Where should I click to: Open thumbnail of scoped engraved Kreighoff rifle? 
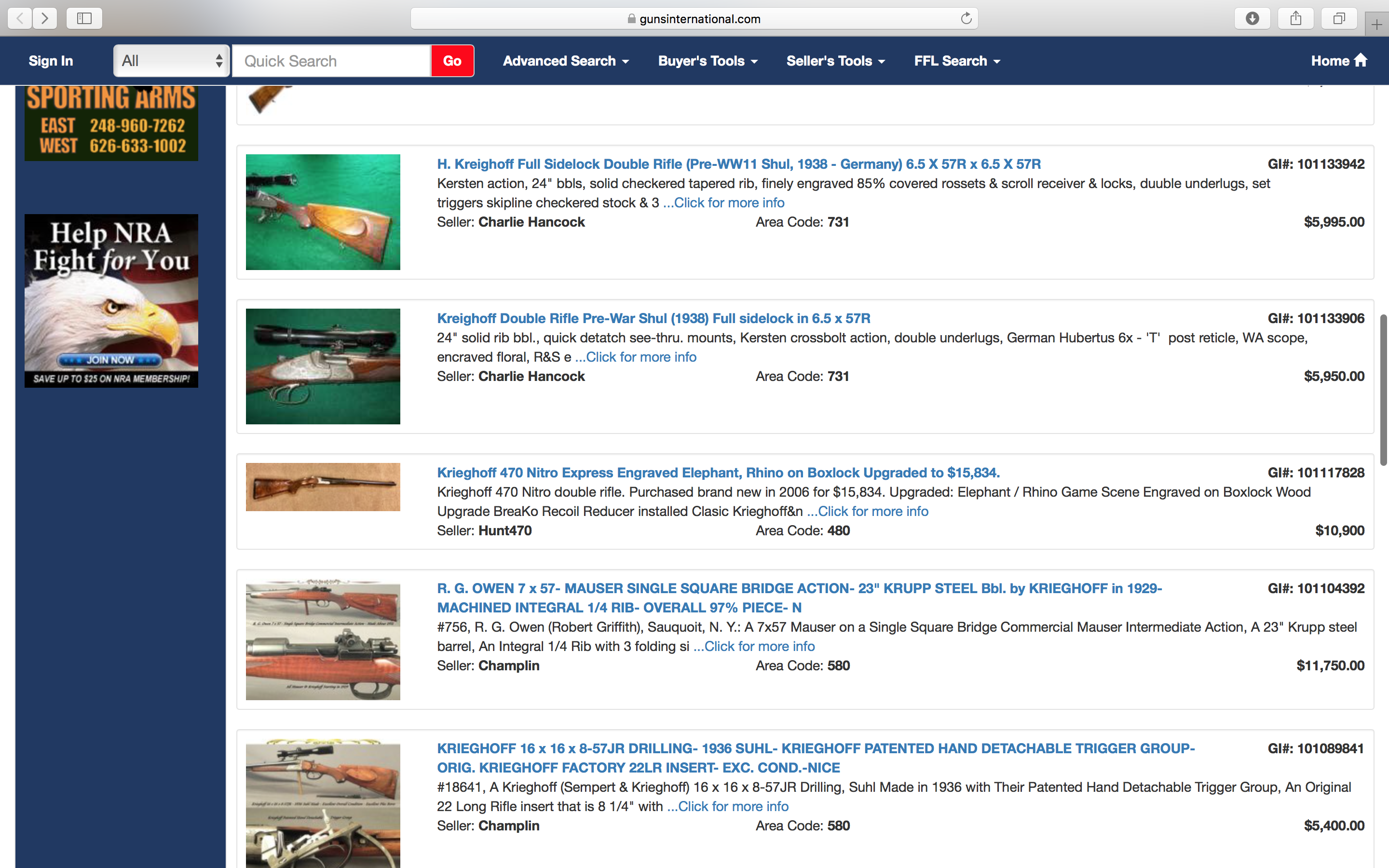[x=323, y=366]
